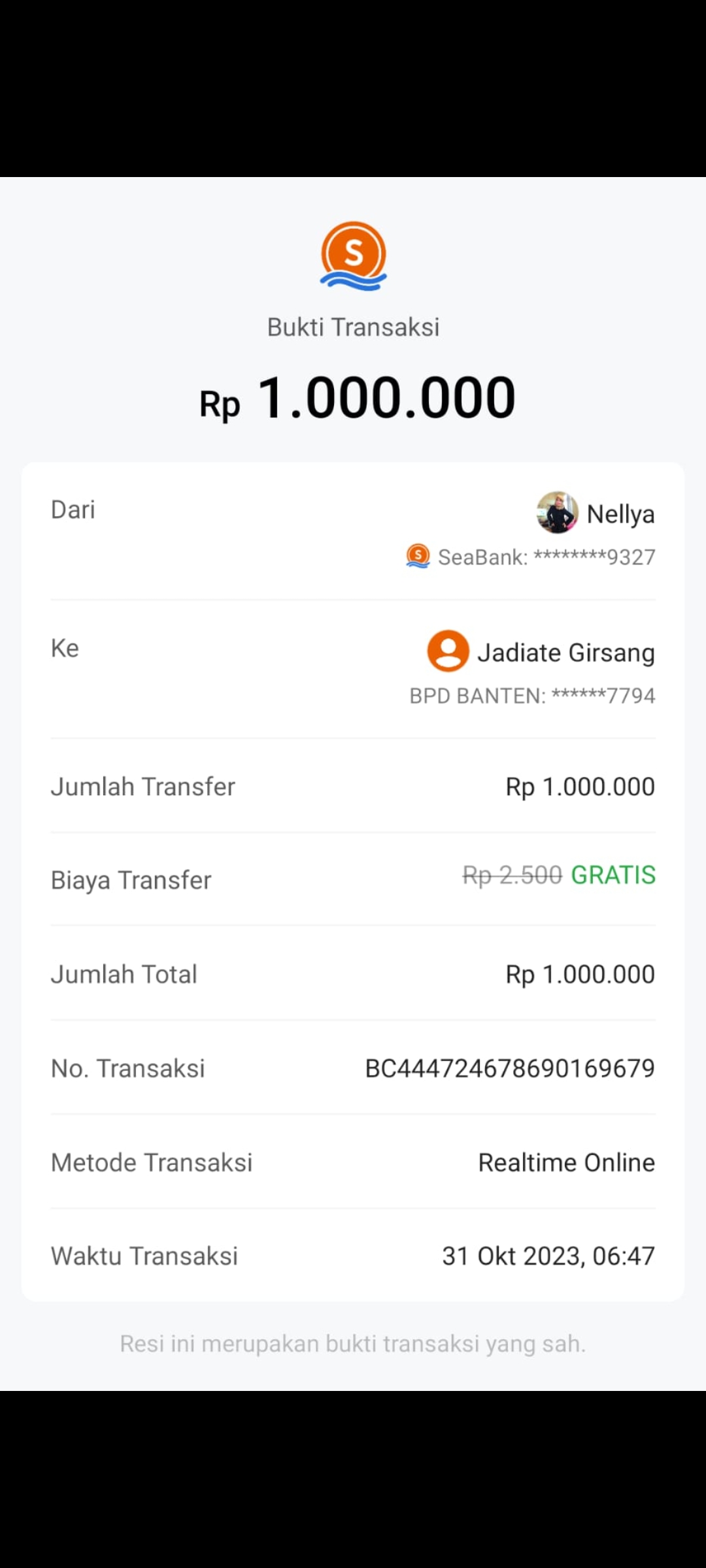Tap the green GRATIS label
706x1568 pixels.
613,875
